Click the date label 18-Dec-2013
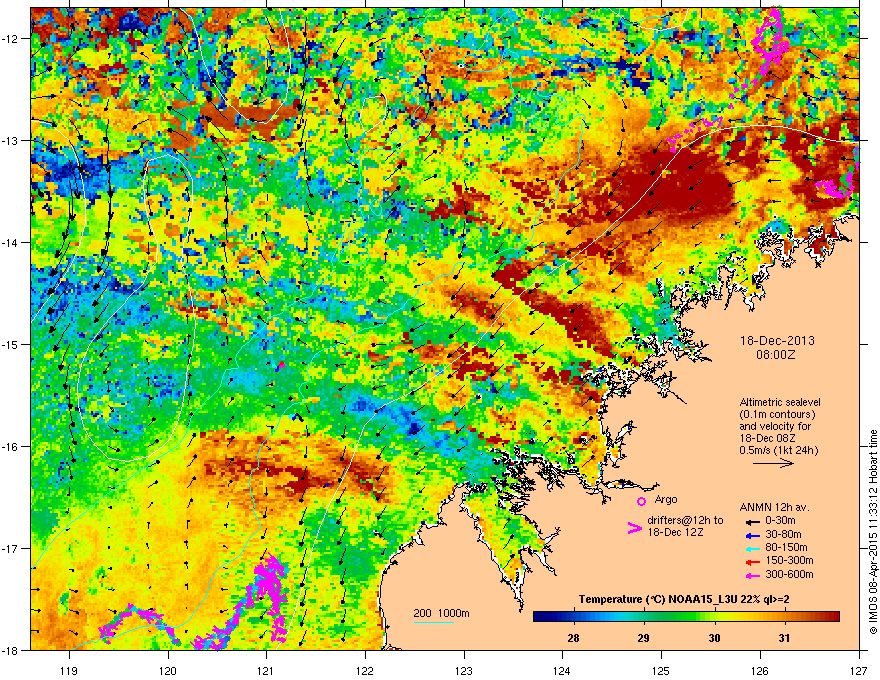 [777, 341]
